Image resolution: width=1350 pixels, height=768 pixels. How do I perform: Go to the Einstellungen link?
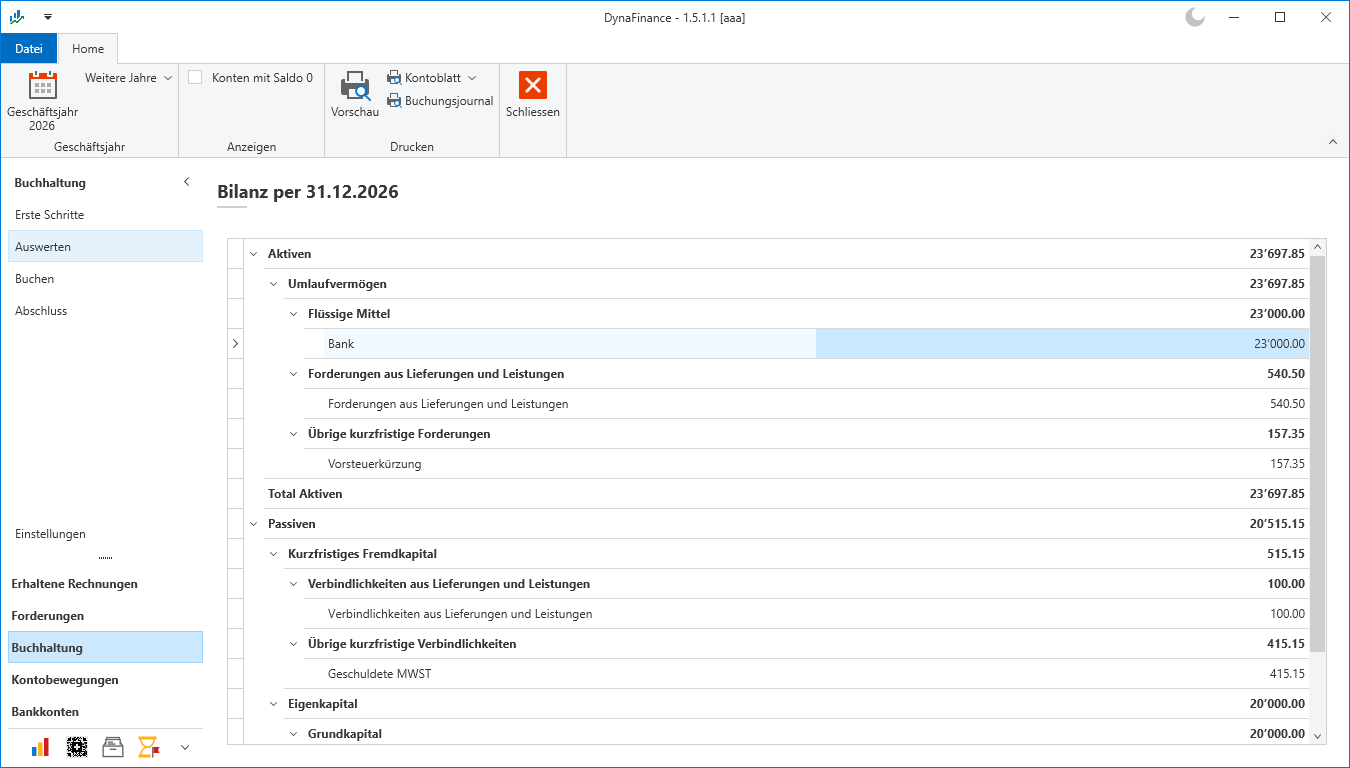(x=50, y=534)
